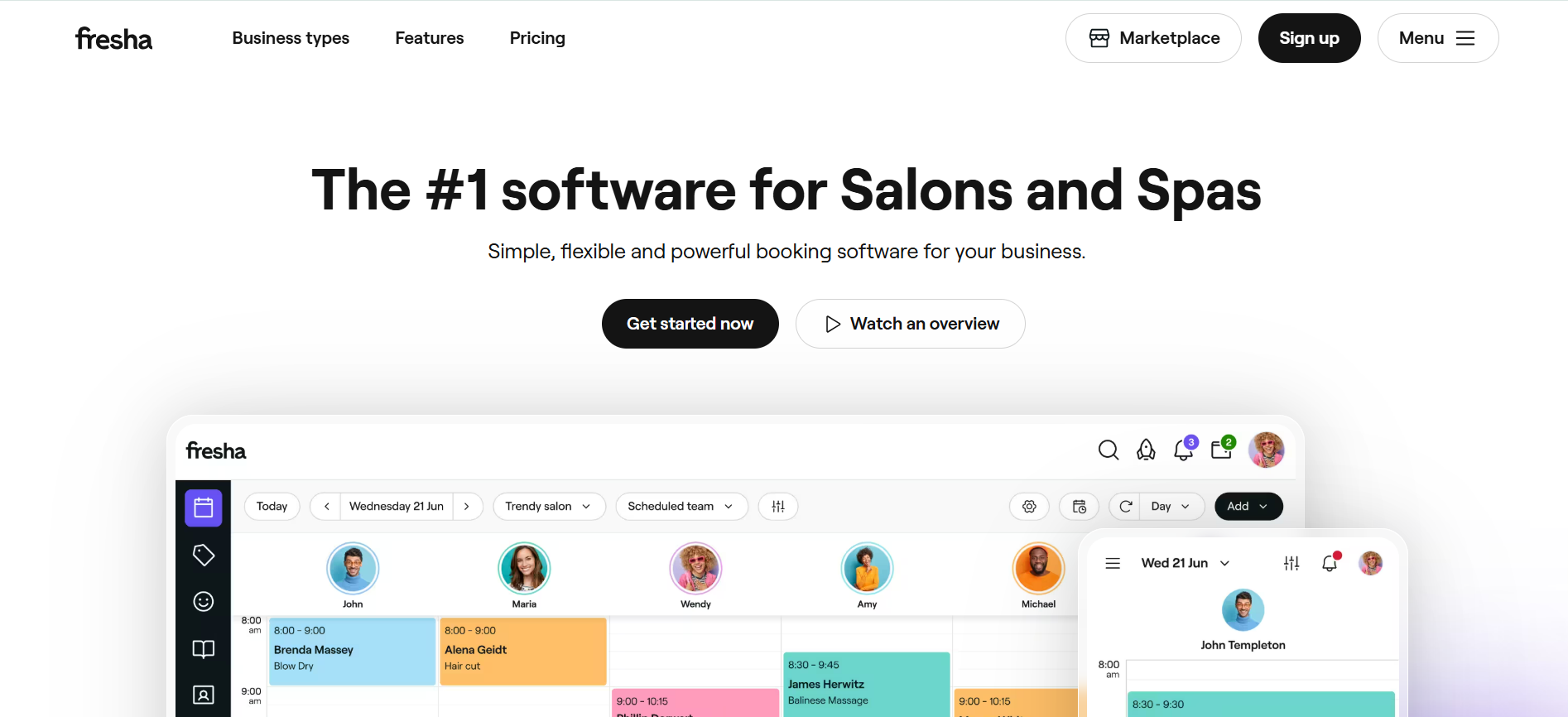Open the 8:30 - 9:30 mobile appointment
The width and height of the screenshot is (1568, 717).
1262,705
